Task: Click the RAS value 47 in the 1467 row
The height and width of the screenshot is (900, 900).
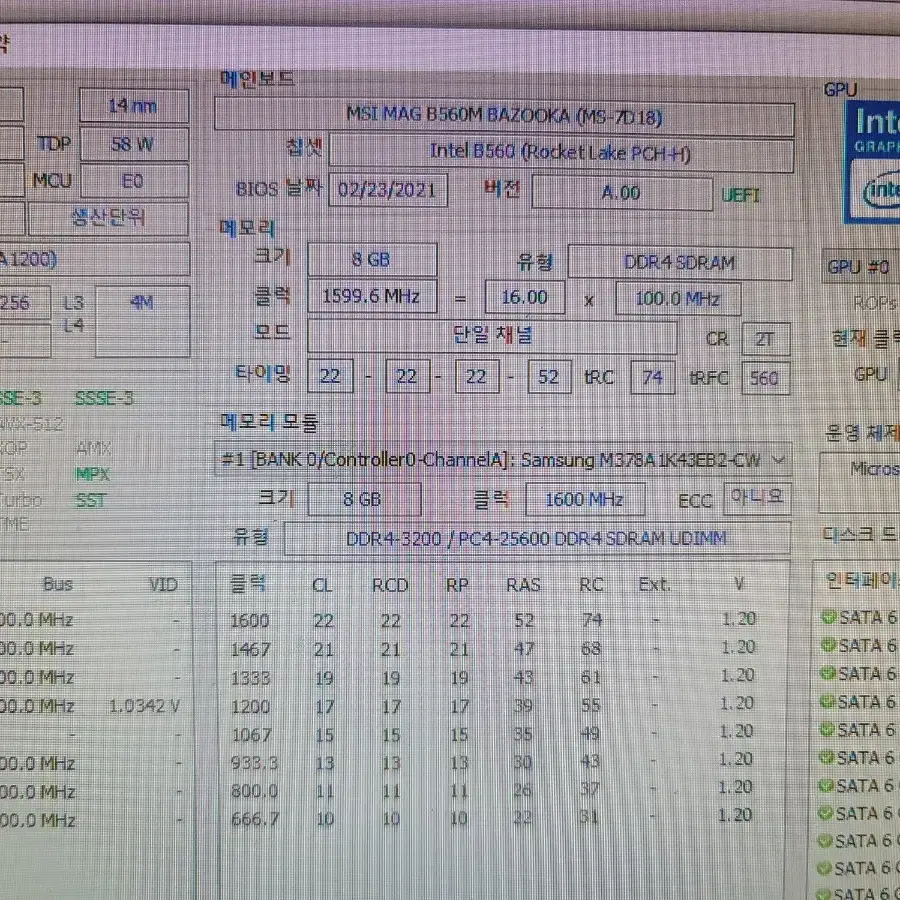Action: point(523,649)
